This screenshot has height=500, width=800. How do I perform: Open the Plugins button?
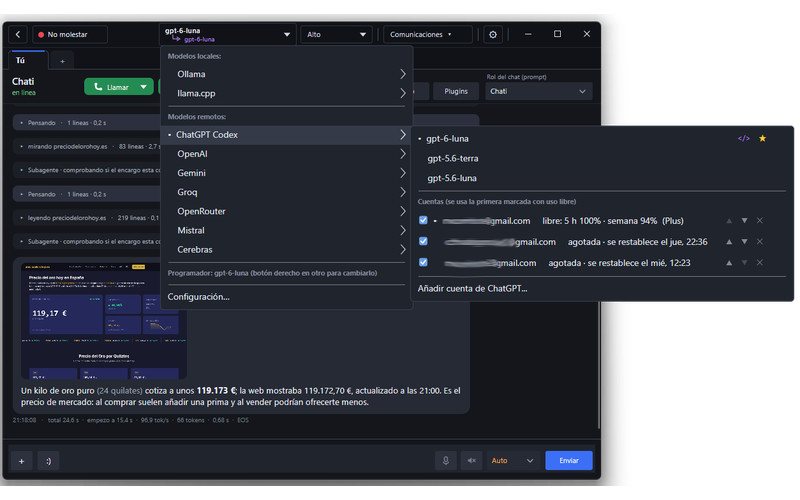pyautogui.click(x=456, y=91)
